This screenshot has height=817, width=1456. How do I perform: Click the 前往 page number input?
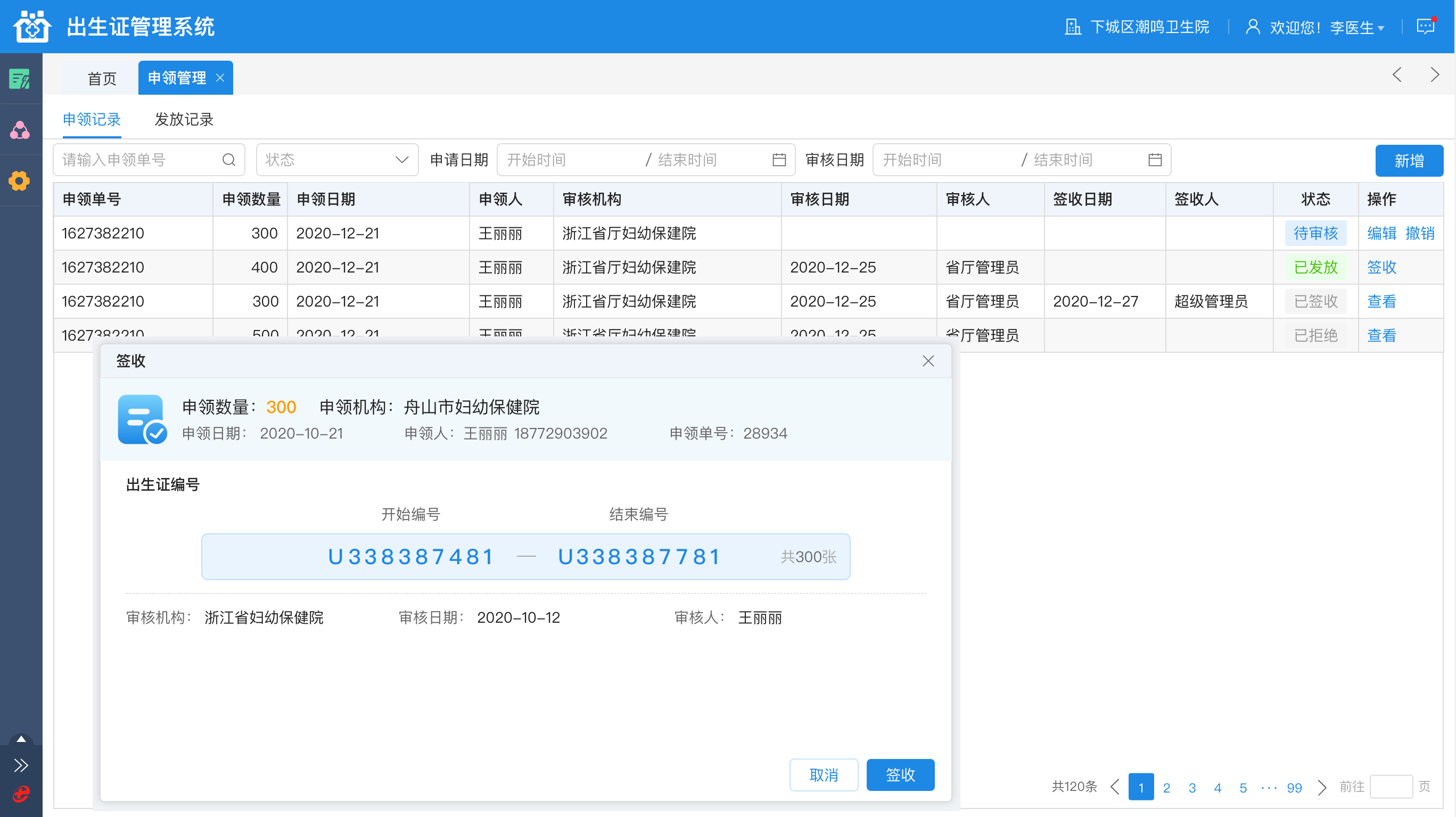pyautogui.click(x=1391, y=787)
